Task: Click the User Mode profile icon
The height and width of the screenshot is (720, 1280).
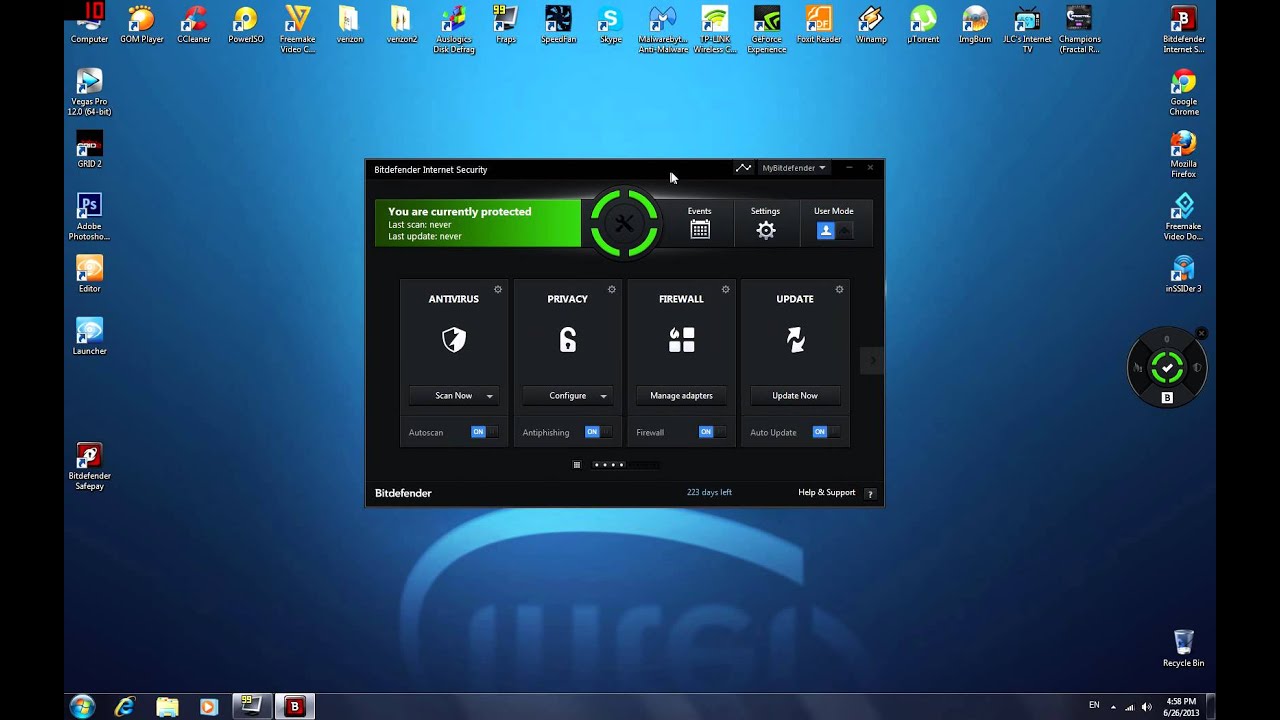Action: [826, 231]
